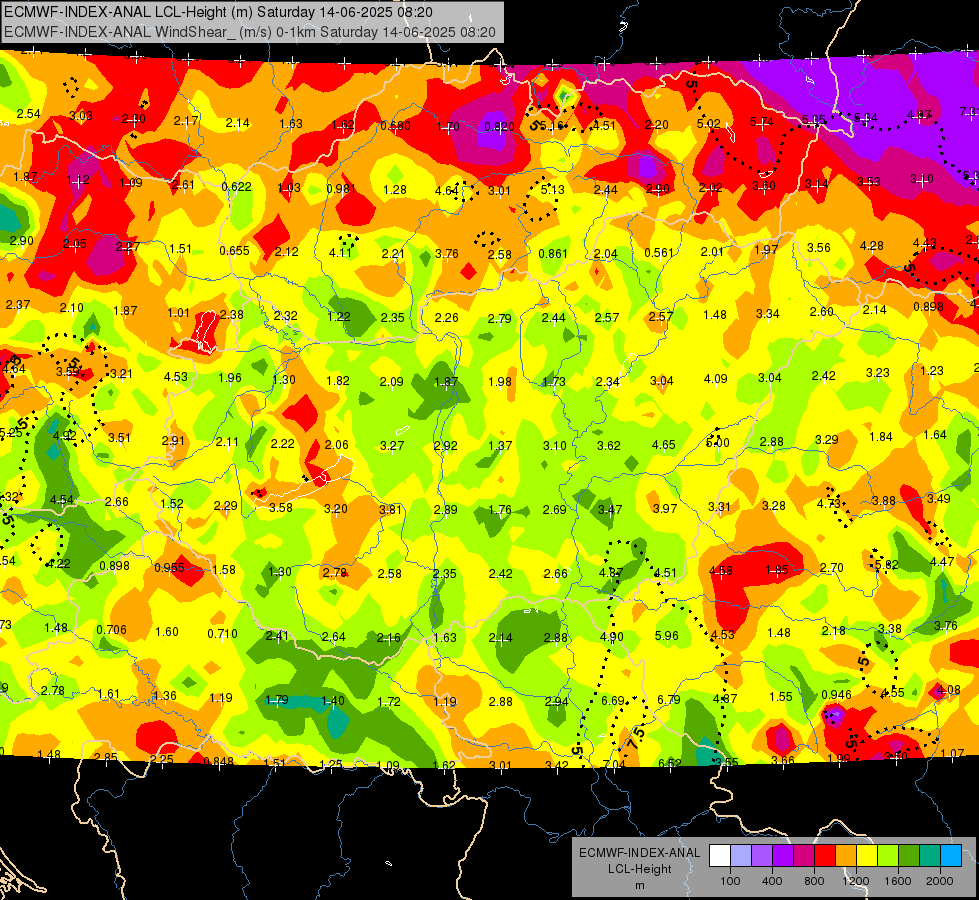The image size is (979, 900).
Task: Click wind shear value 0.706
Action: pyautogui.click(x=111, y=630)
